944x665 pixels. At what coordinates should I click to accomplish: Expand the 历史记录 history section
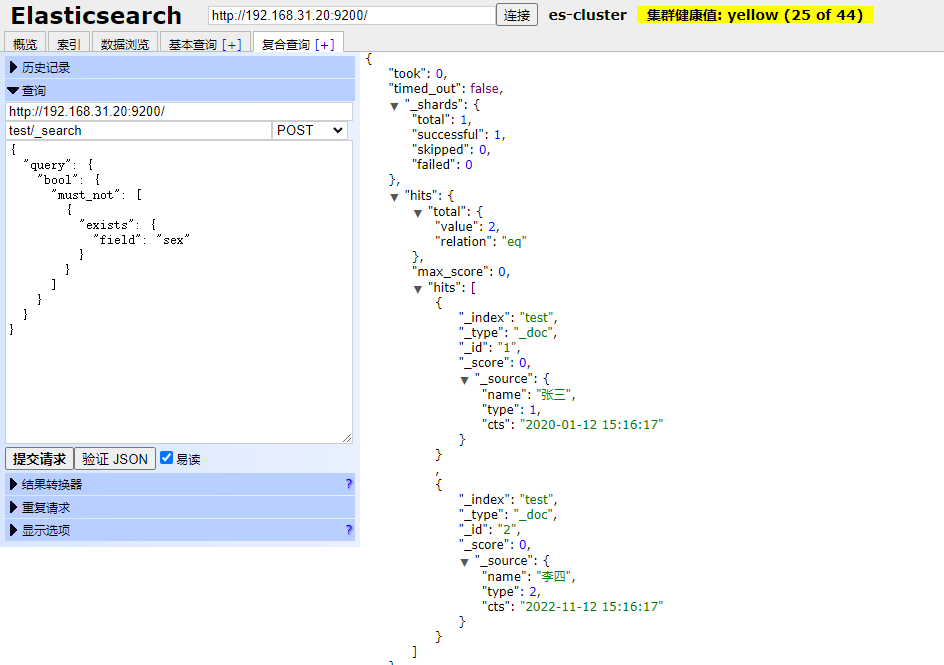pos(180,67)
